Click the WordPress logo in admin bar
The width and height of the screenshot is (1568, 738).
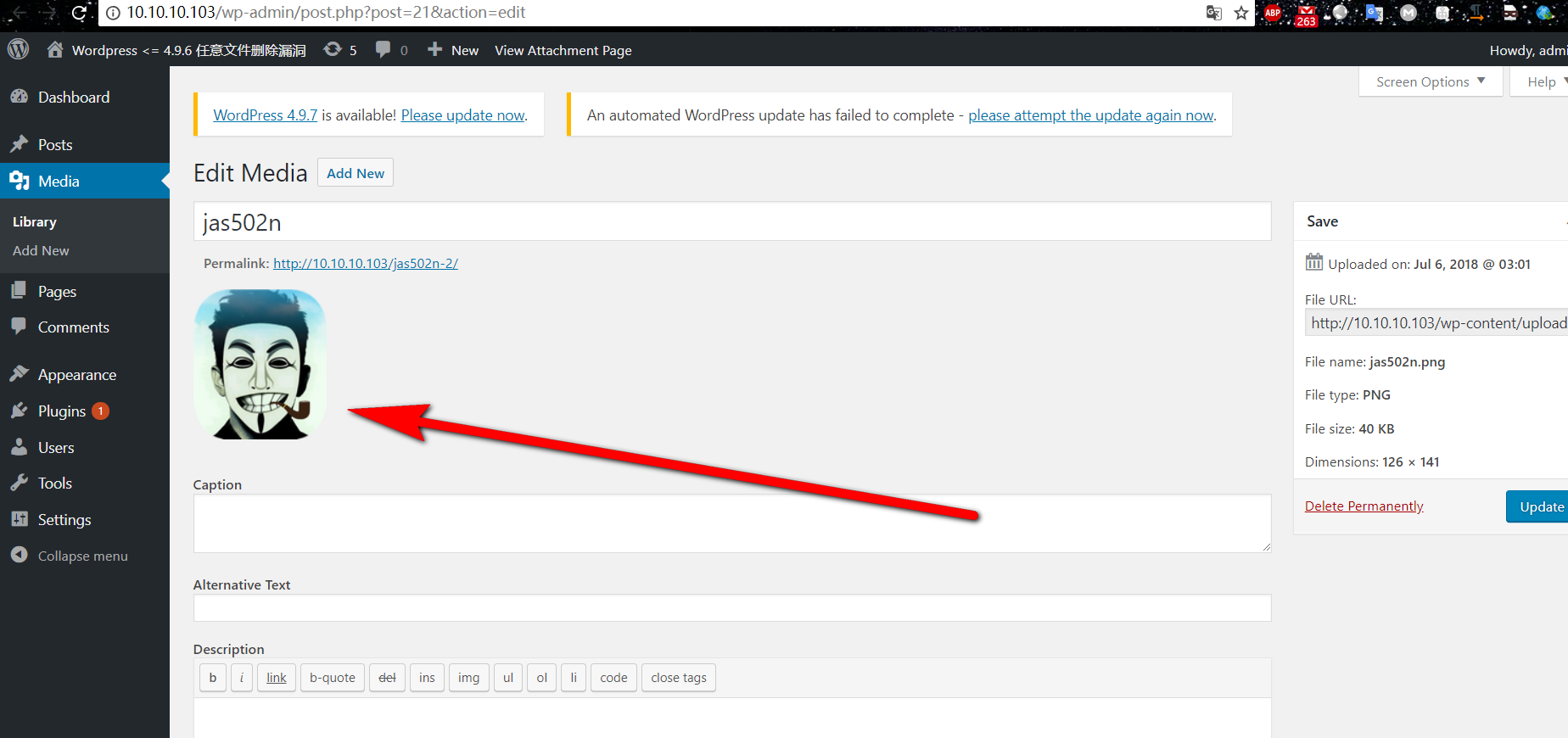19,49
